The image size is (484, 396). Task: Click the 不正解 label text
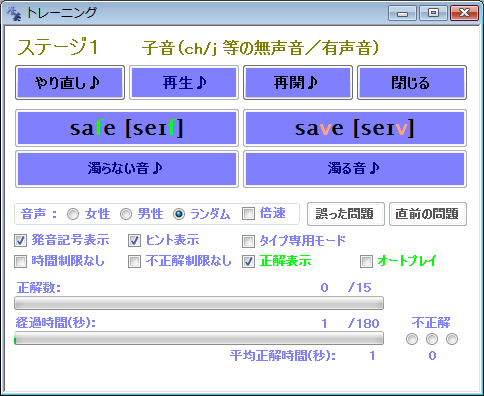click(431, 323)
